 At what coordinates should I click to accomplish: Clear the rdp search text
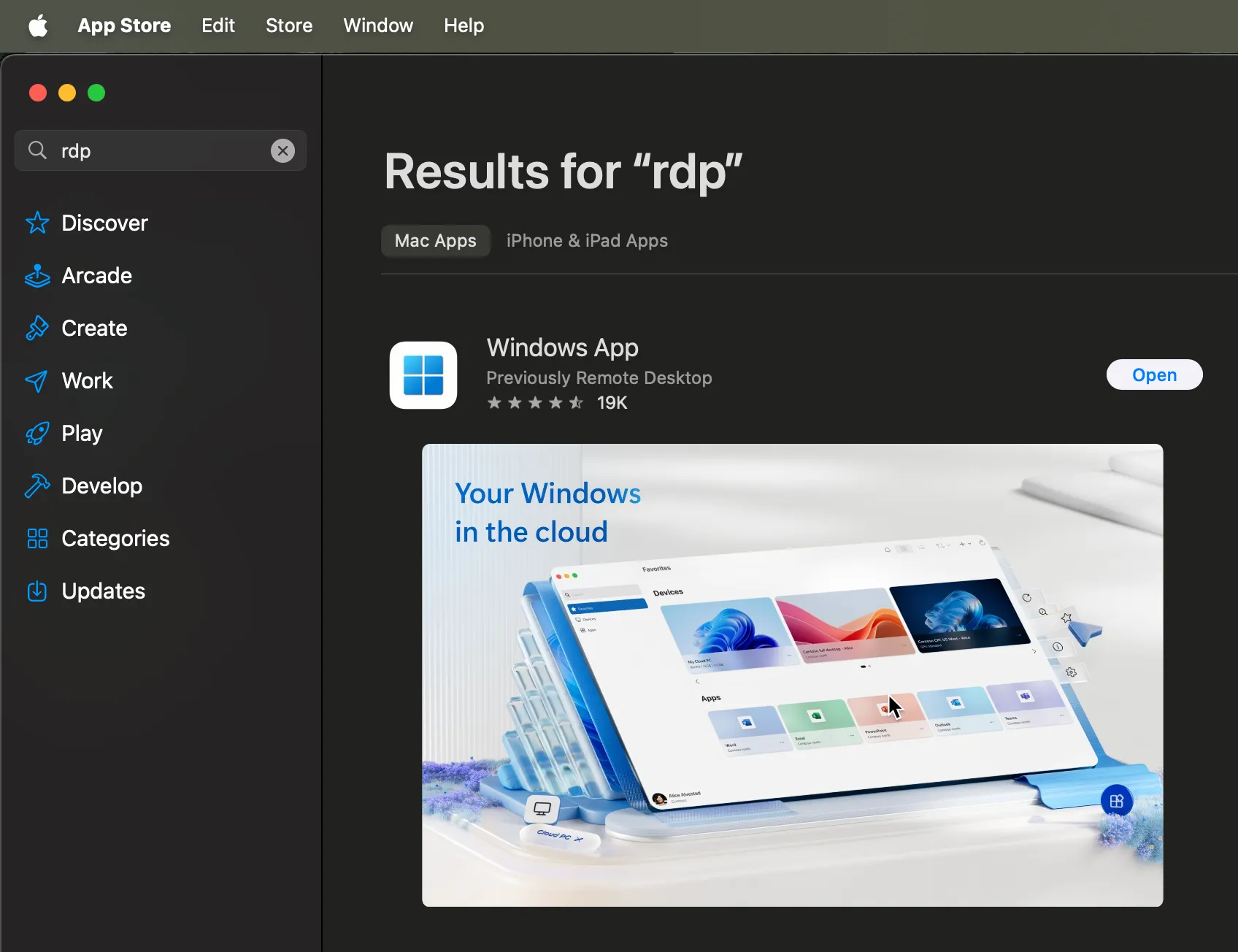(283, 150)
